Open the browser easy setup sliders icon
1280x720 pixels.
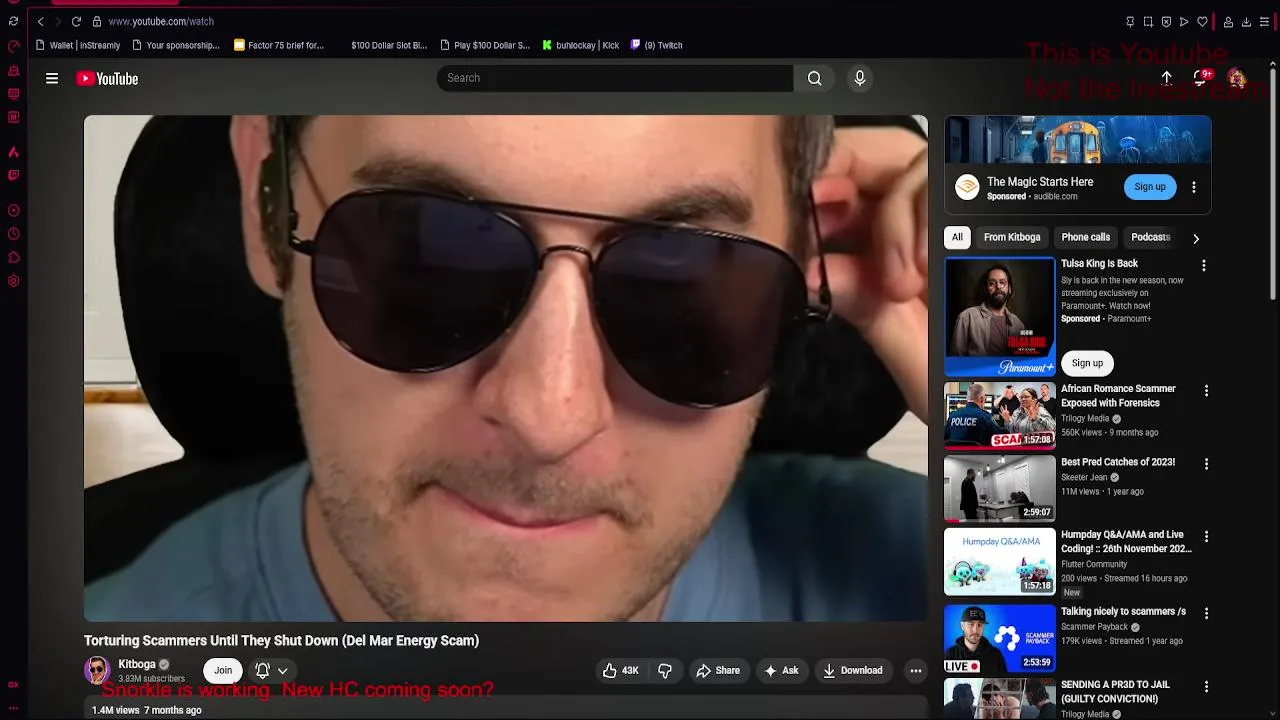(1264, 21)
